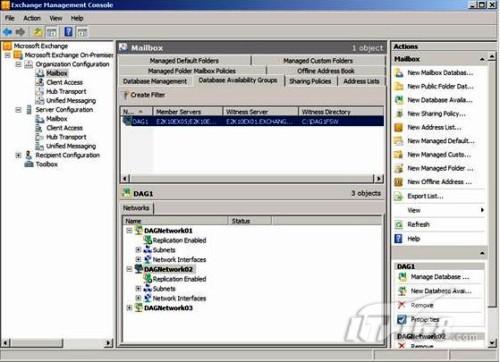Expand DAGNetwork03 node

pos(129,308)
